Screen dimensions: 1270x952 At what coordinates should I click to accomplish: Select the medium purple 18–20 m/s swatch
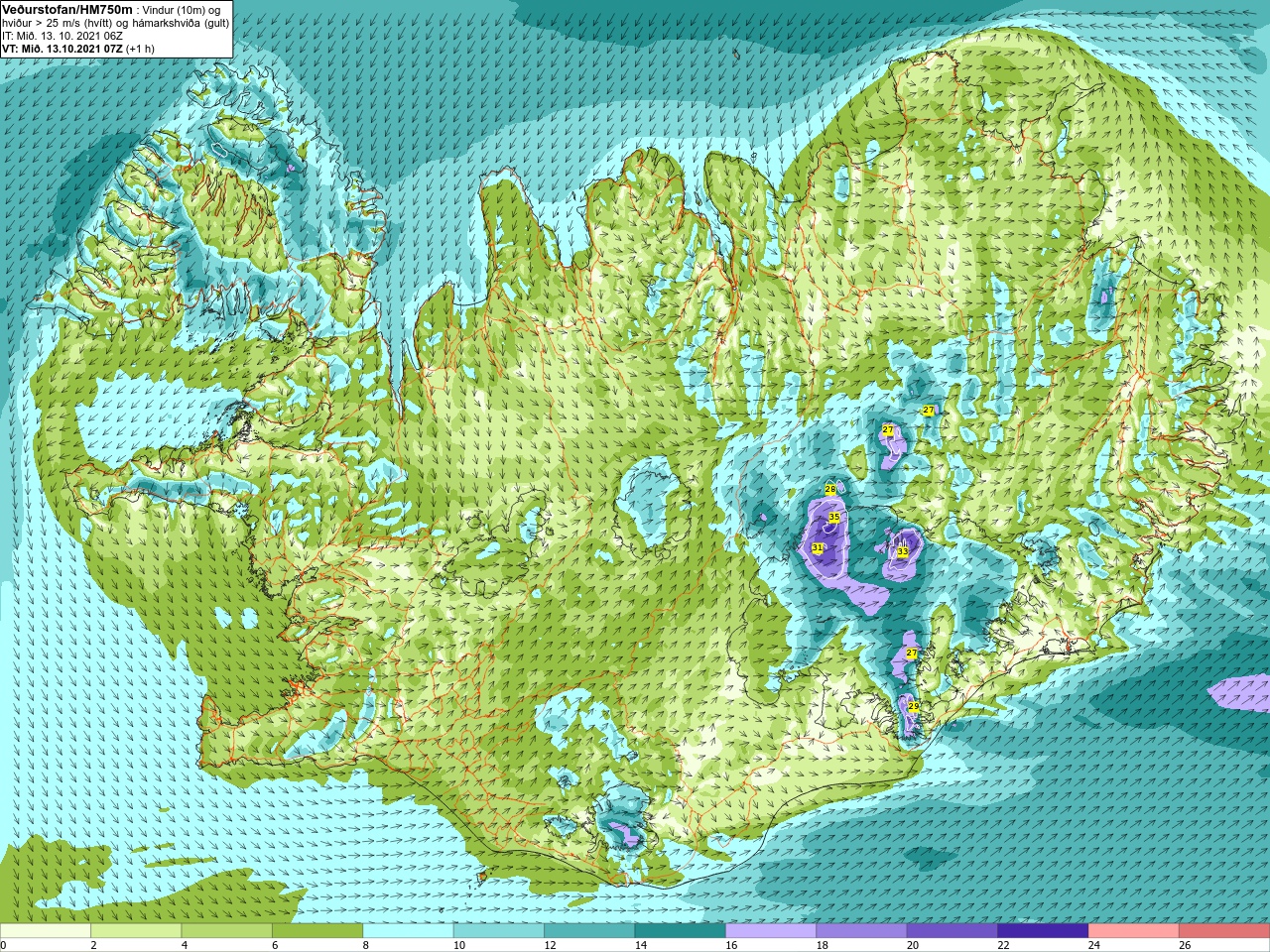pyautogui.click(x=861, y=931)
